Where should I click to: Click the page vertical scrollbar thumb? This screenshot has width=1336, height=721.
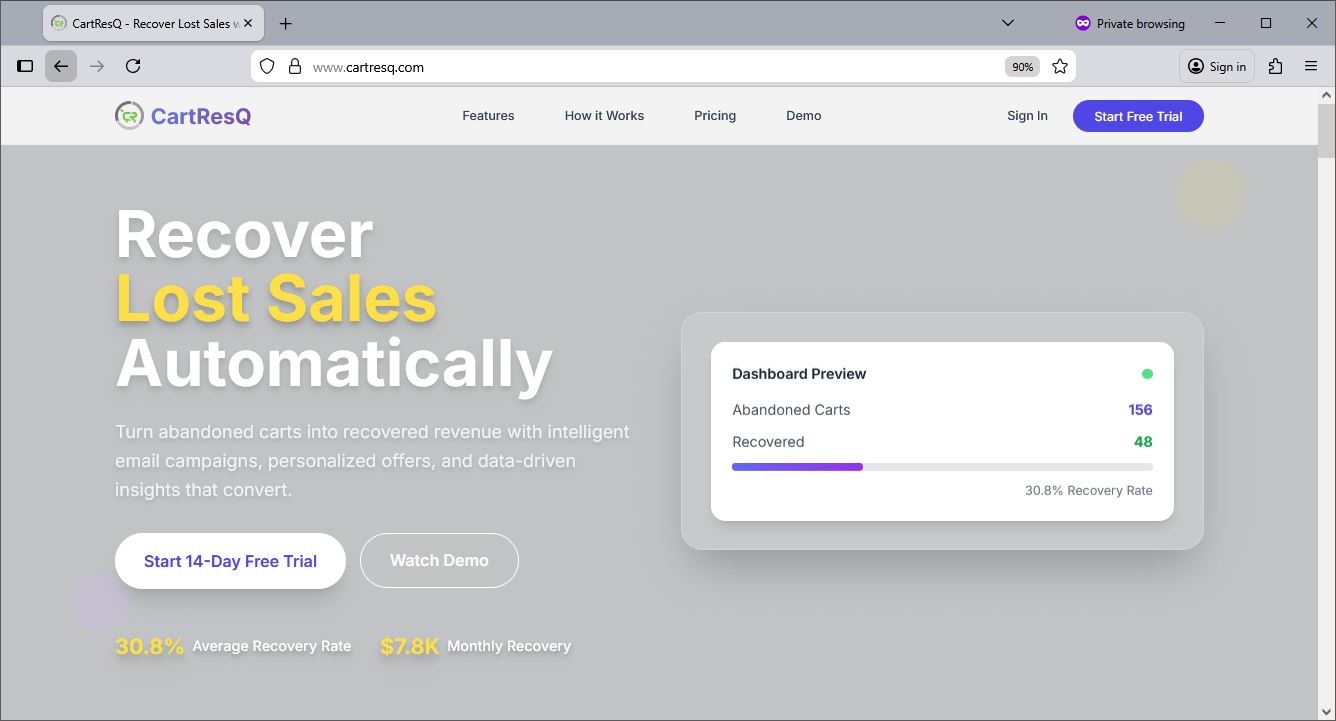pos(1326,130)
